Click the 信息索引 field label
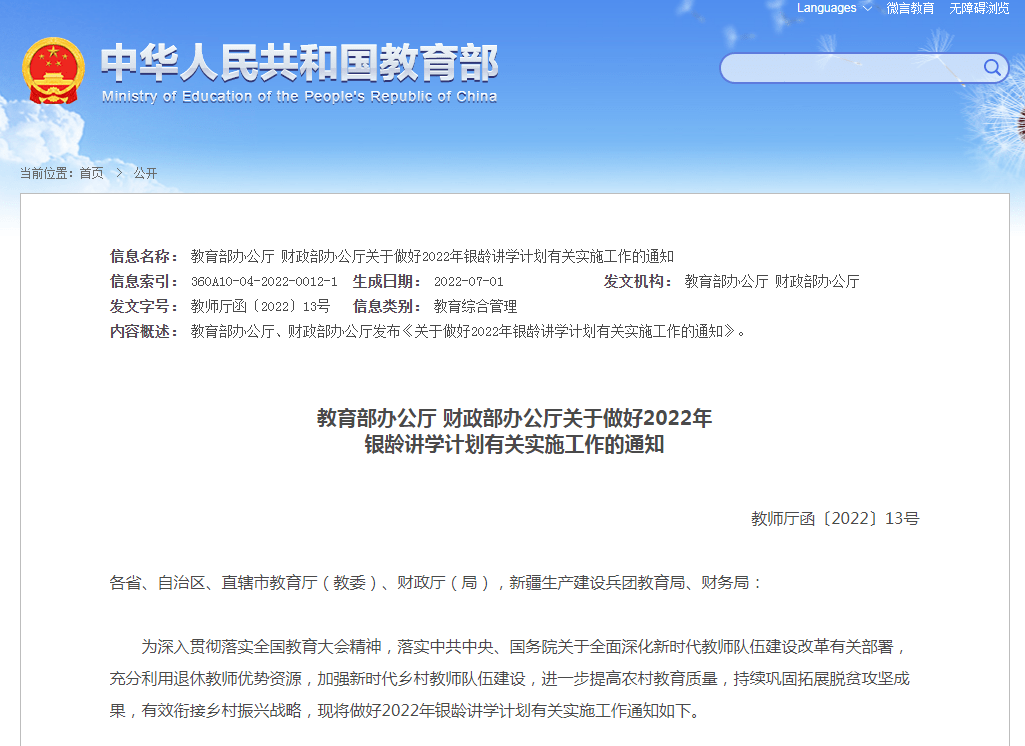Image resolution: width=1025 pixels, height=746 pixels. [x=144, y=282]
